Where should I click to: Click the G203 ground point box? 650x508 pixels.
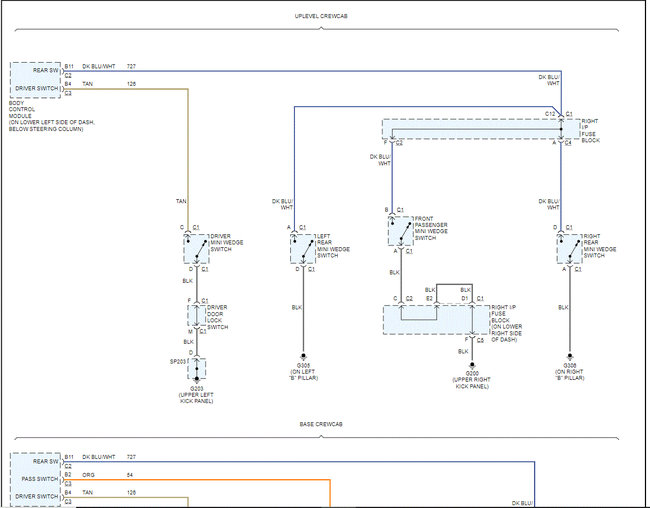point(197,372)
